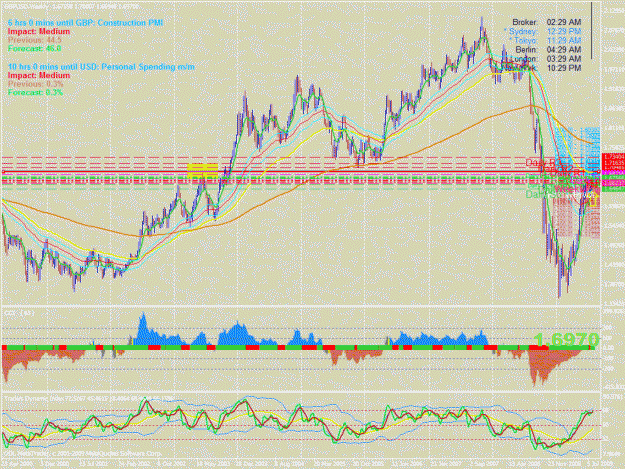
Task: Select the 'Previous: 0.3%' value
Action: (x=35, y=84)
